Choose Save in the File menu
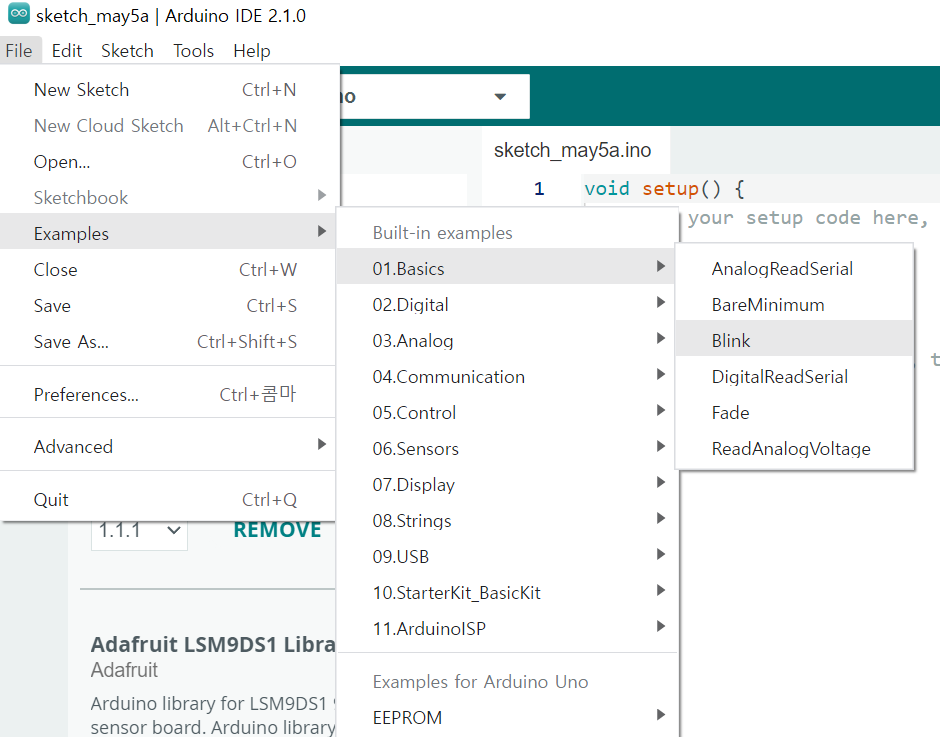The height and width of the screenshot is (737, 940). pos(168,306)
